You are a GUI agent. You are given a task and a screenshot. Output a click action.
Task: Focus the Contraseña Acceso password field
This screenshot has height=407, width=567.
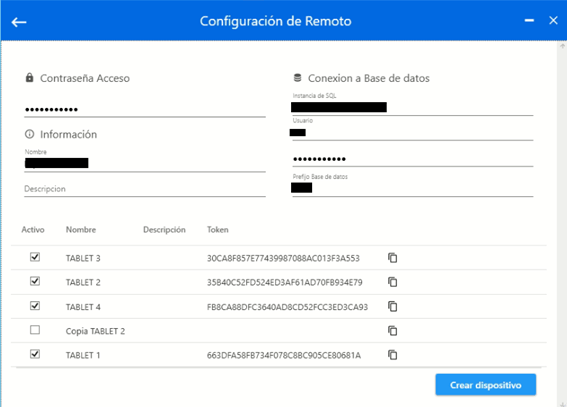[x=145, y=110]
